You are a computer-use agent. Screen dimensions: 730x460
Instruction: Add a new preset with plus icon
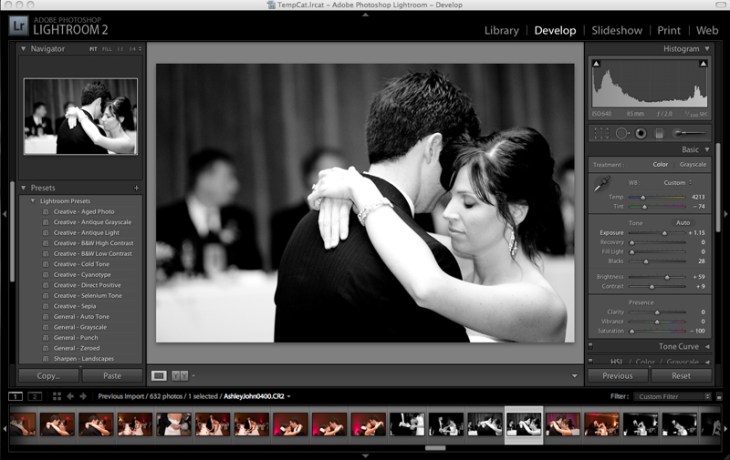136,188
